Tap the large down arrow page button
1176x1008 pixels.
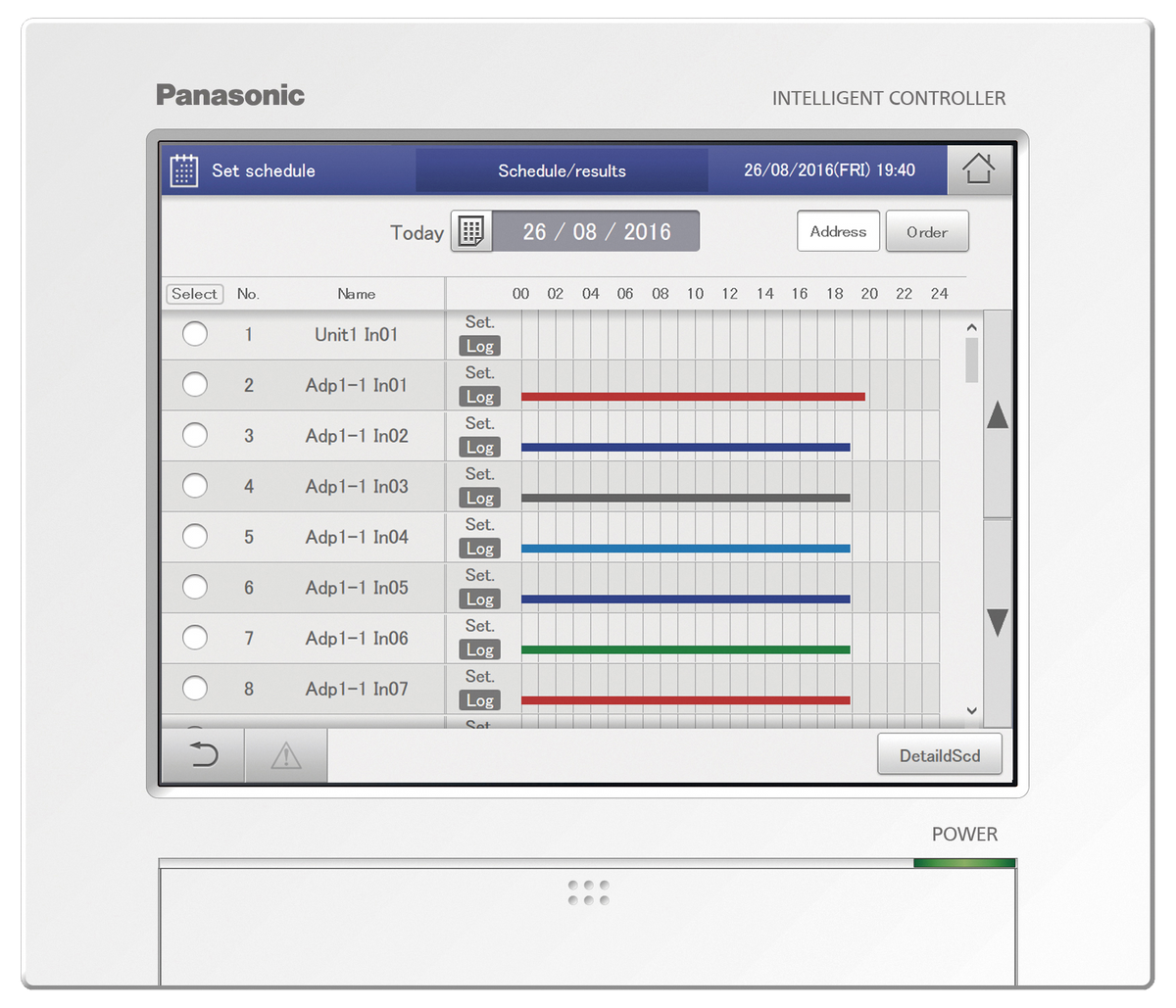tap(998, 623)
